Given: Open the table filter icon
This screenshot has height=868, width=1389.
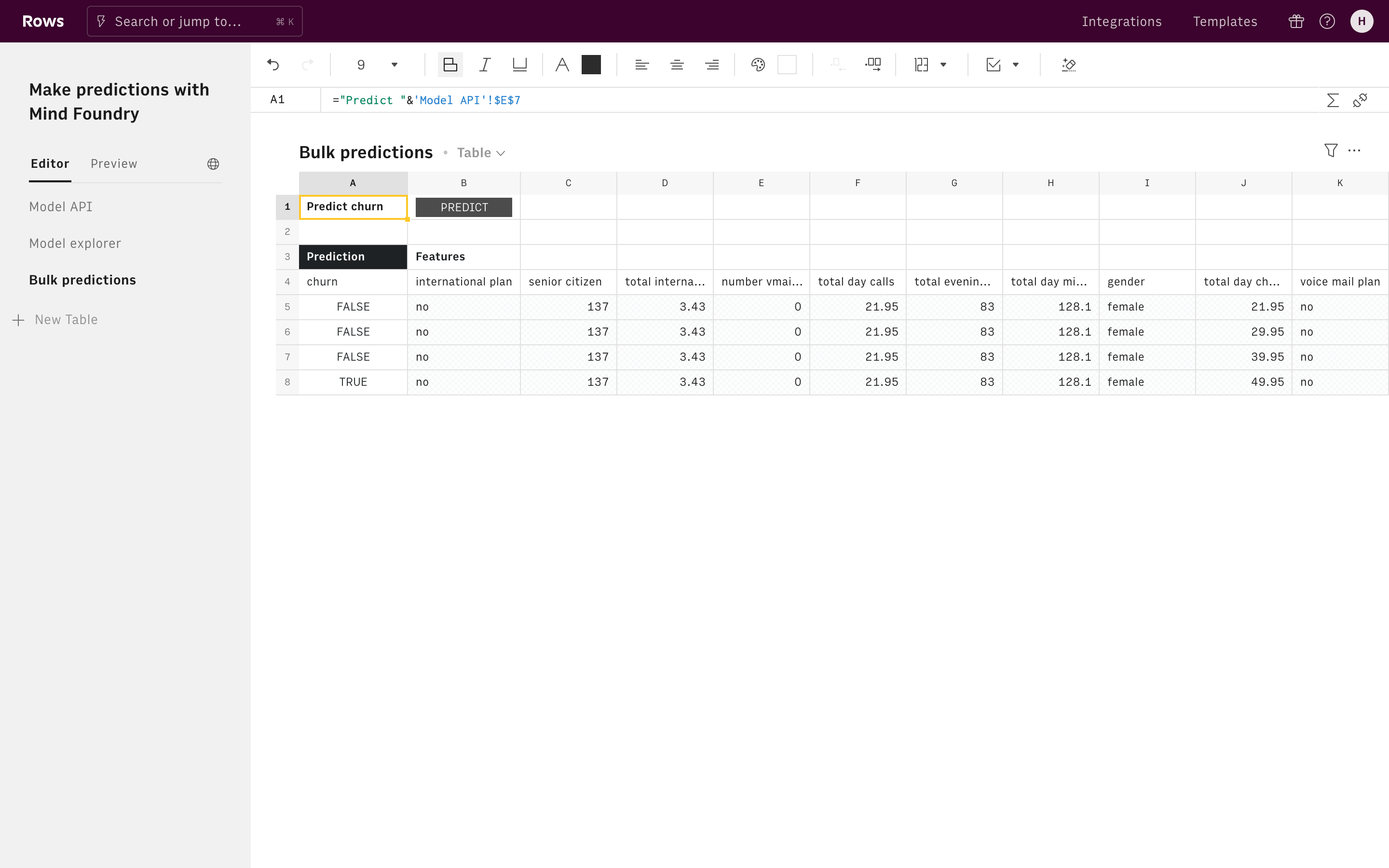Looking at the screenshot, I should coord(1331,150).
